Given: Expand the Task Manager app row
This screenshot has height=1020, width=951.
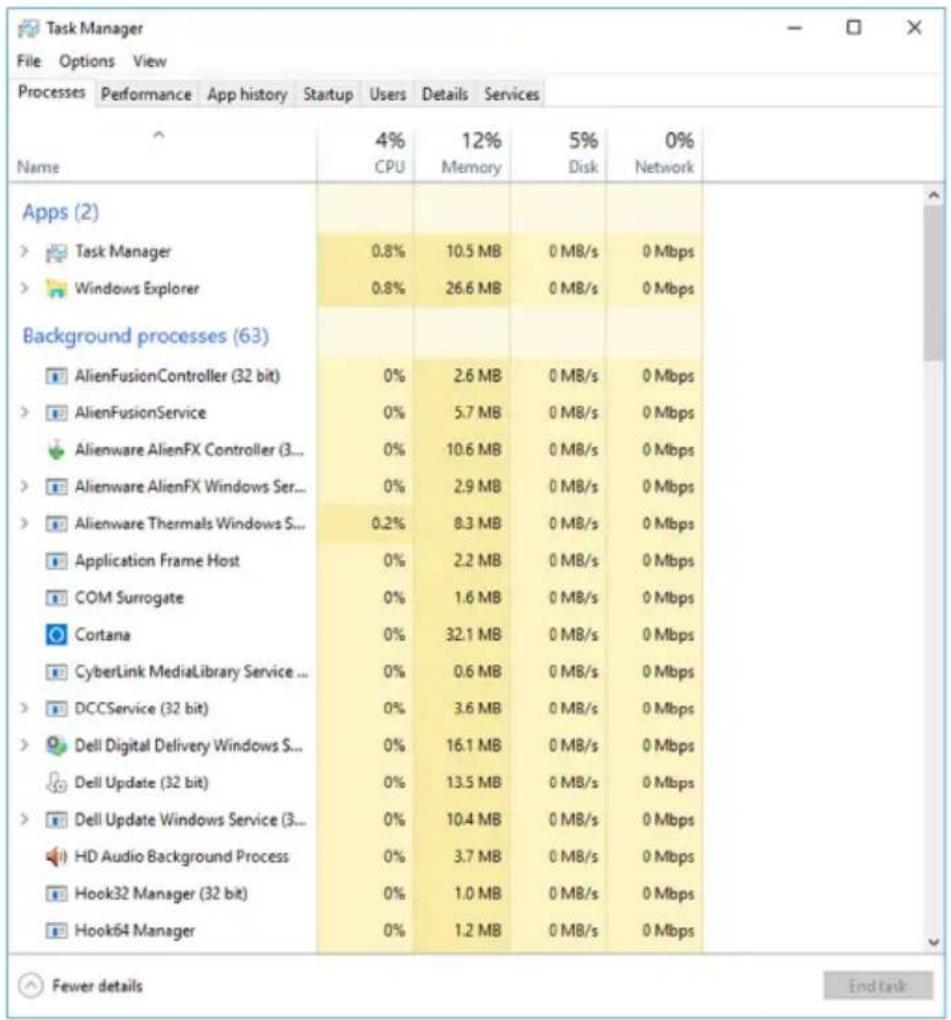Looking at the screenshot, I should (x=25, y=251).
